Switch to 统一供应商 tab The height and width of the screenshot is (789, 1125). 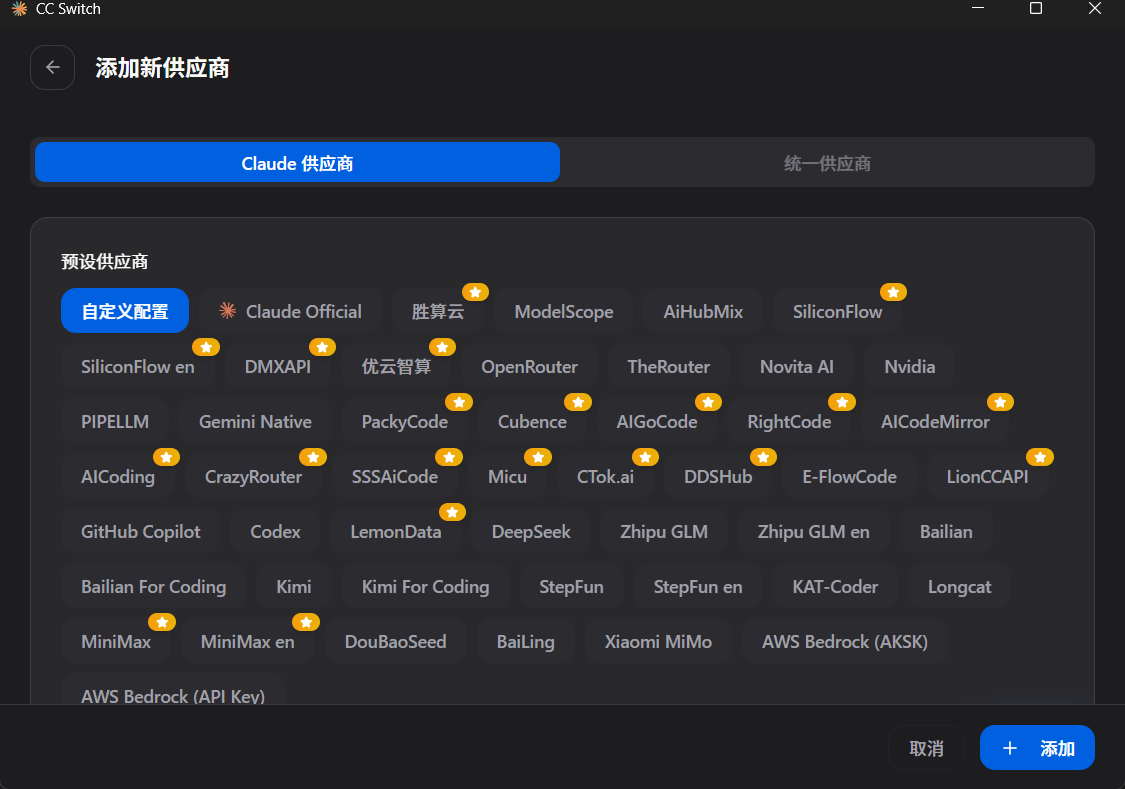click(827, 163)
